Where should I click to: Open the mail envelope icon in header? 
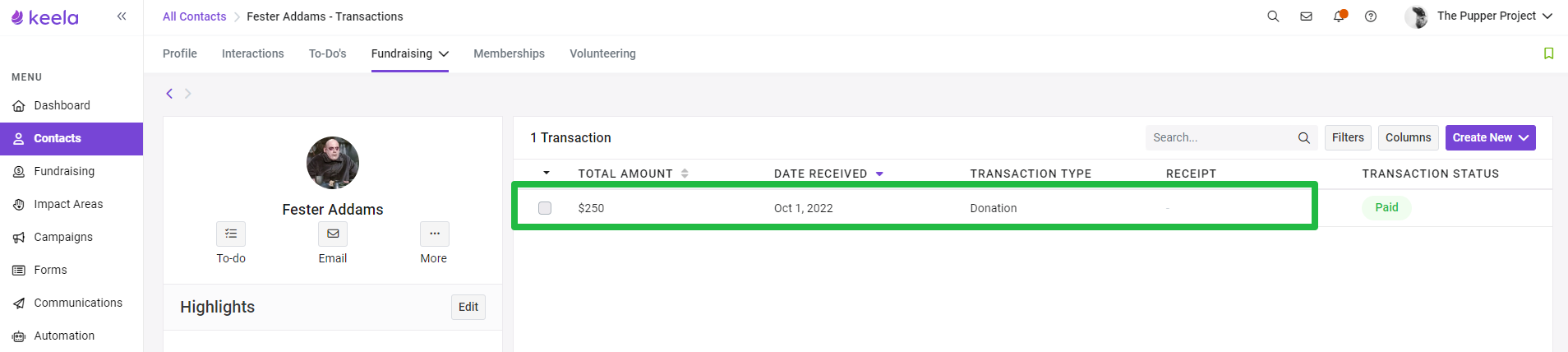tap(1306, 16)
